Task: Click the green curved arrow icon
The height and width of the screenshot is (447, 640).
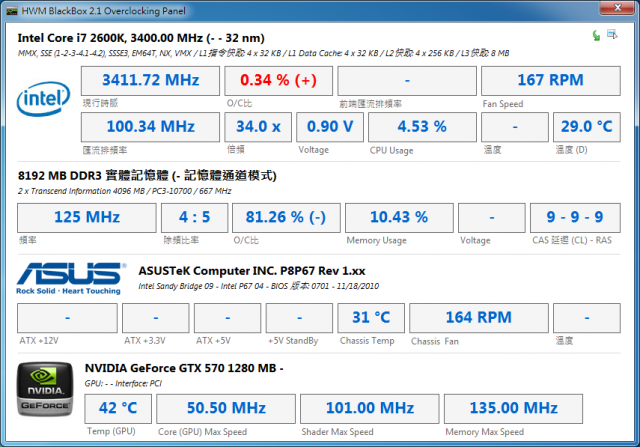Action: (x=596, y=36)
